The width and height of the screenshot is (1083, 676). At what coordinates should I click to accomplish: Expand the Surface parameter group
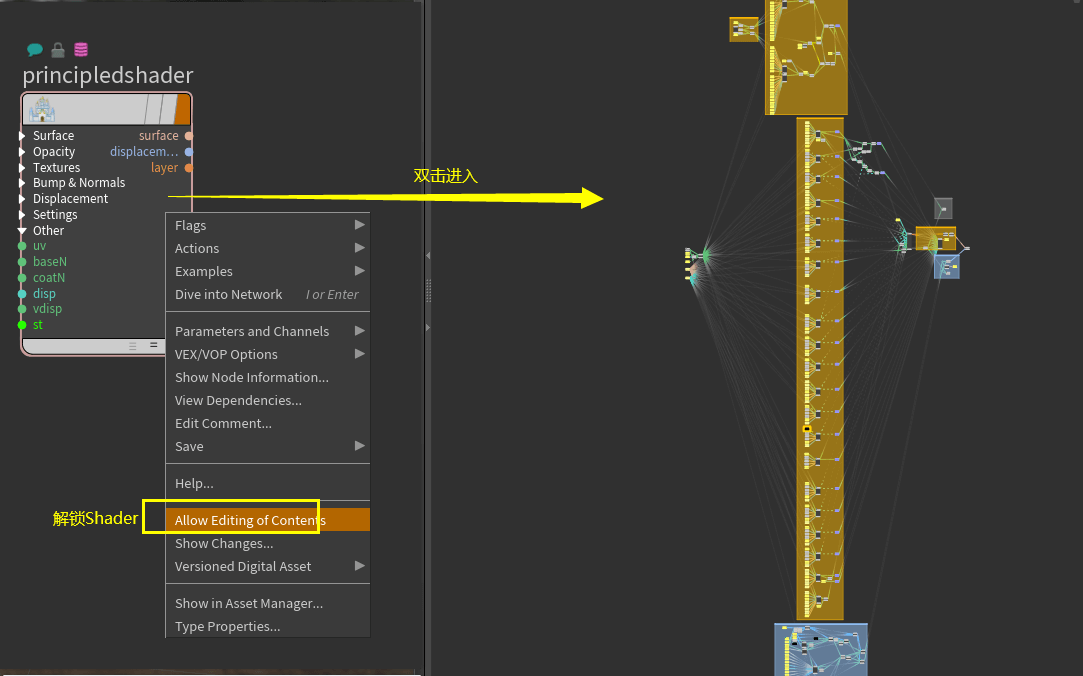22,136
